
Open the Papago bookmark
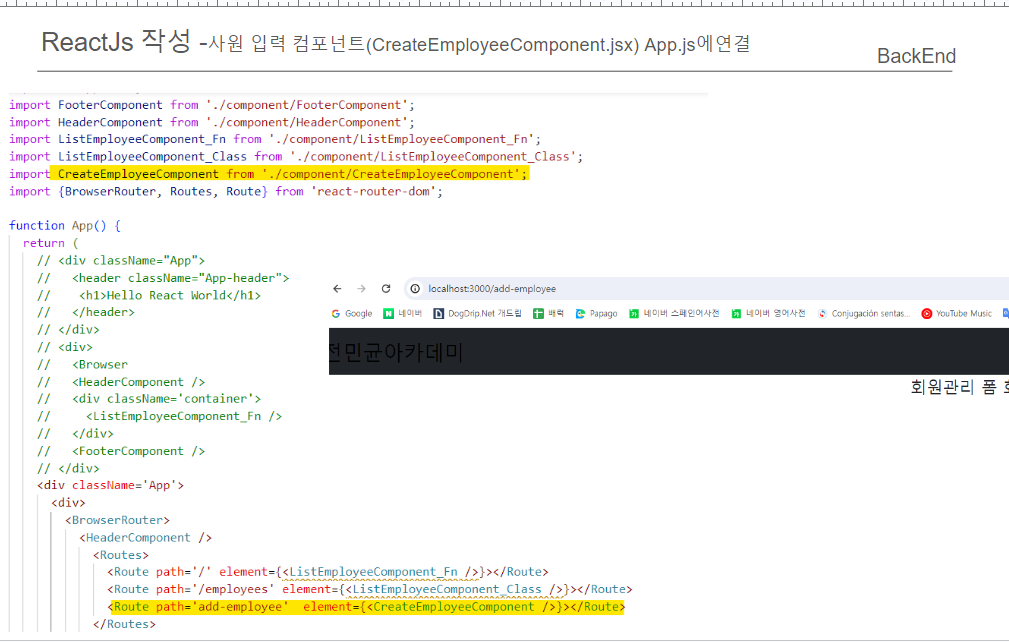coord(597,313)
